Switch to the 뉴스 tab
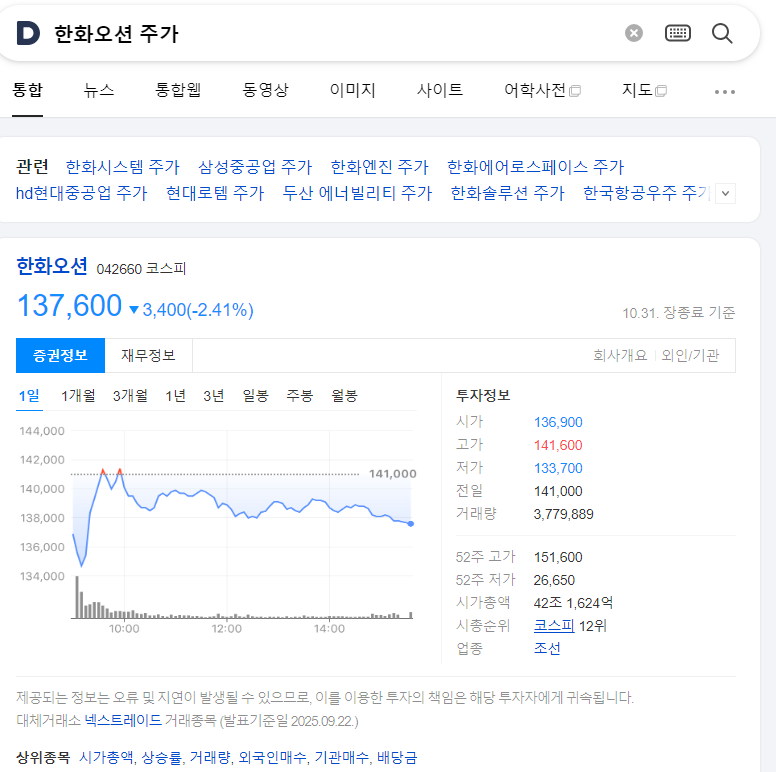 (99, 90)
